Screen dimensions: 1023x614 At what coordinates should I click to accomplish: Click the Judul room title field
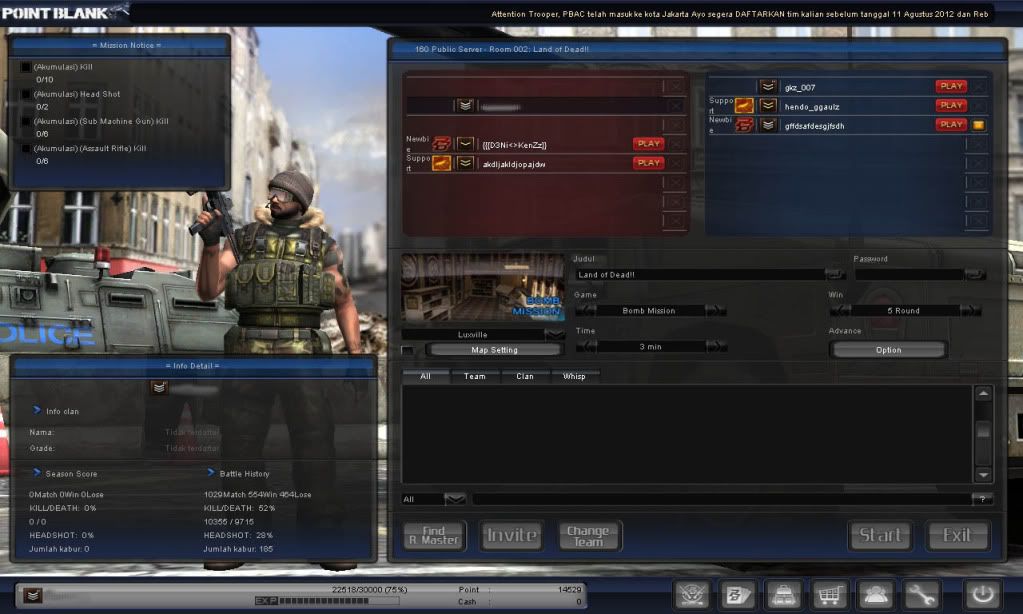point(700,274)
